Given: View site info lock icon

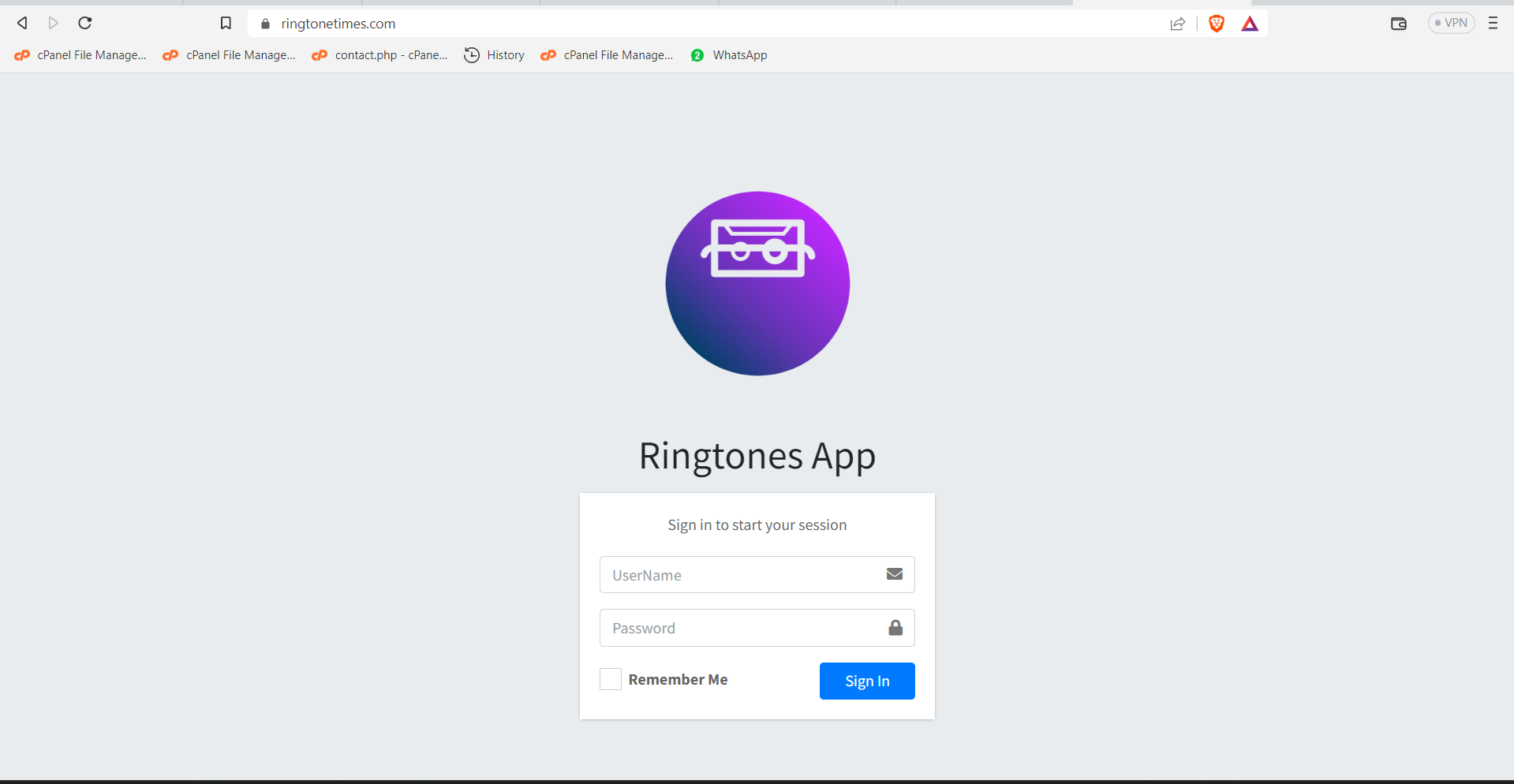Looking at the screenshot, I should [x=265, y=24].
